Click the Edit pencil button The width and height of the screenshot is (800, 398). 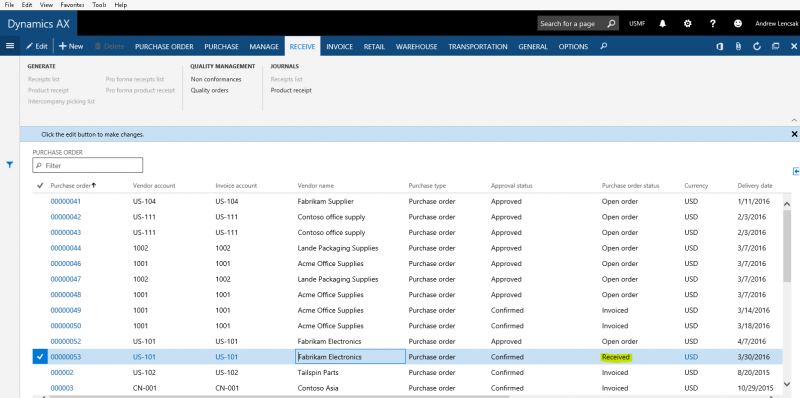[37, 46]
